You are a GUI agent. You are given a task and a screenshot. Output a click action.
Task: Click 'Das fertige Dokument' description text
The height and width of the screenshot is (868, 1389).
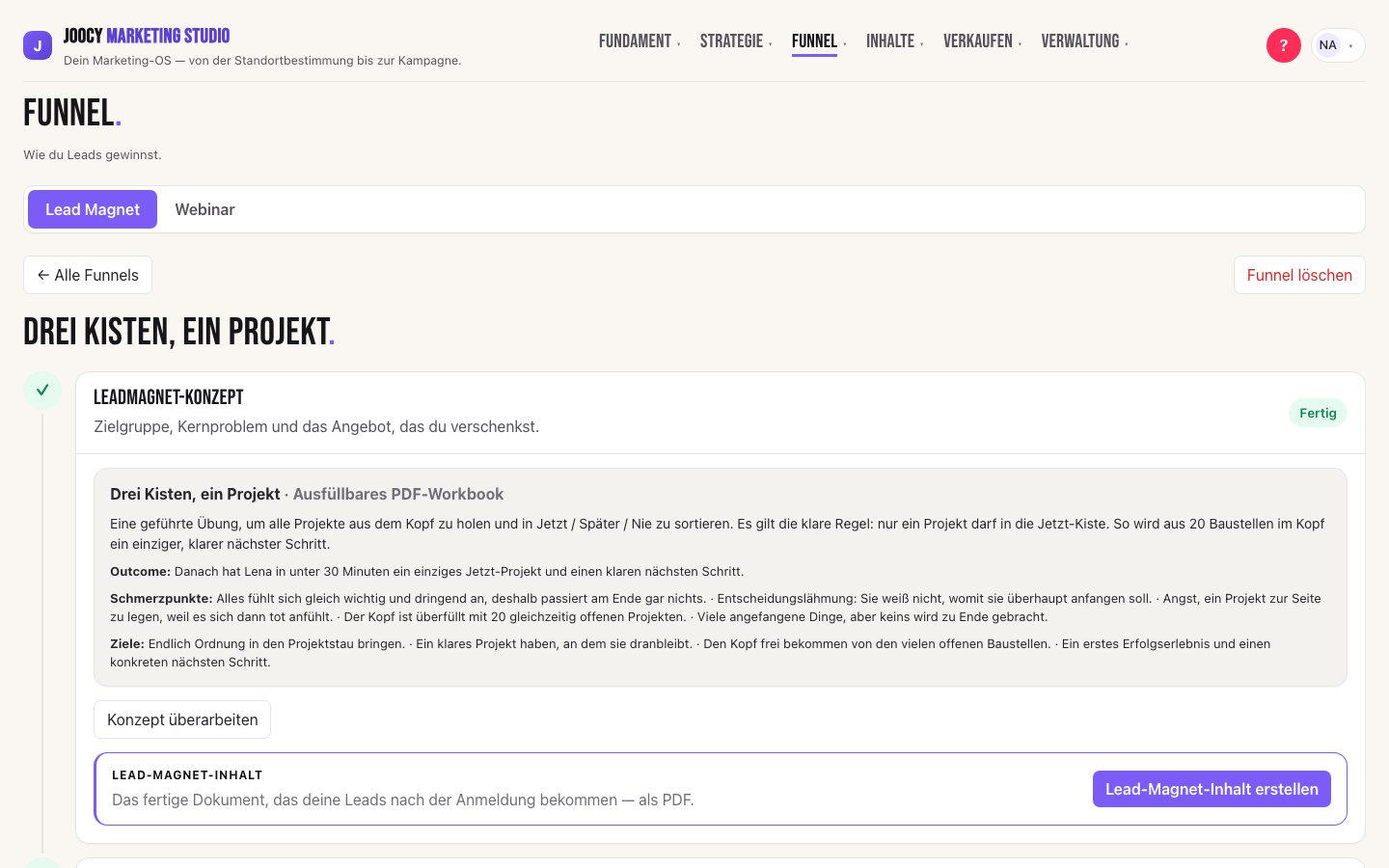[403, 800]
